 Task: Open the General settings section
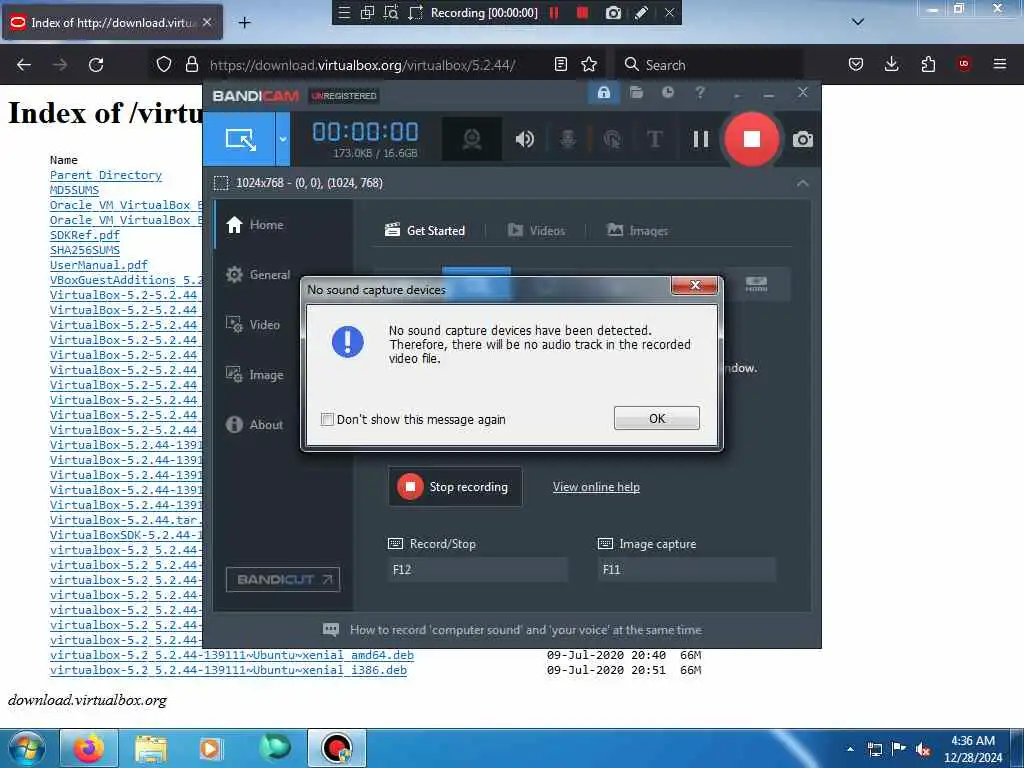tap(258, 275)
